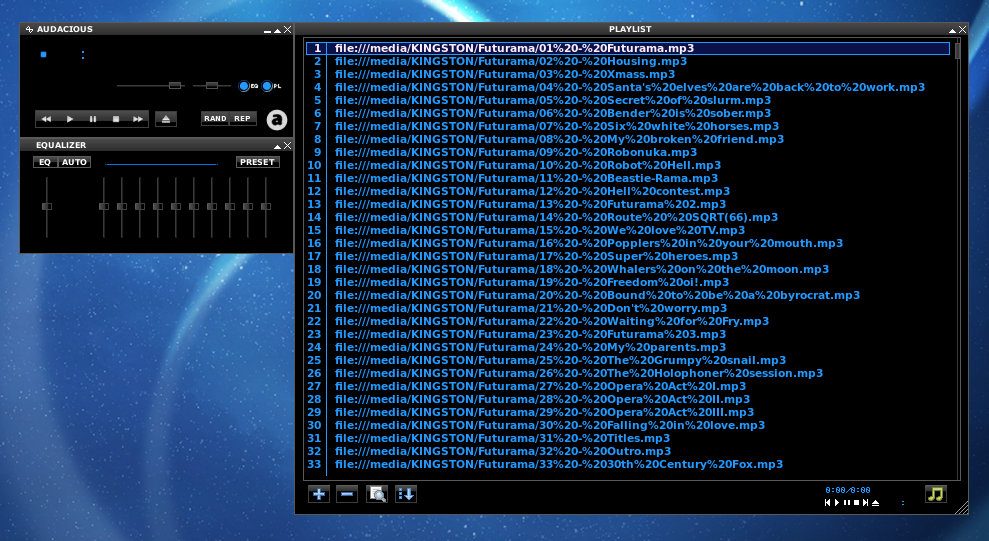Screen dimensions: 989x541
Task: Select track 18 'Whalers on the moon.mp3'
Action: coord(628,269)
